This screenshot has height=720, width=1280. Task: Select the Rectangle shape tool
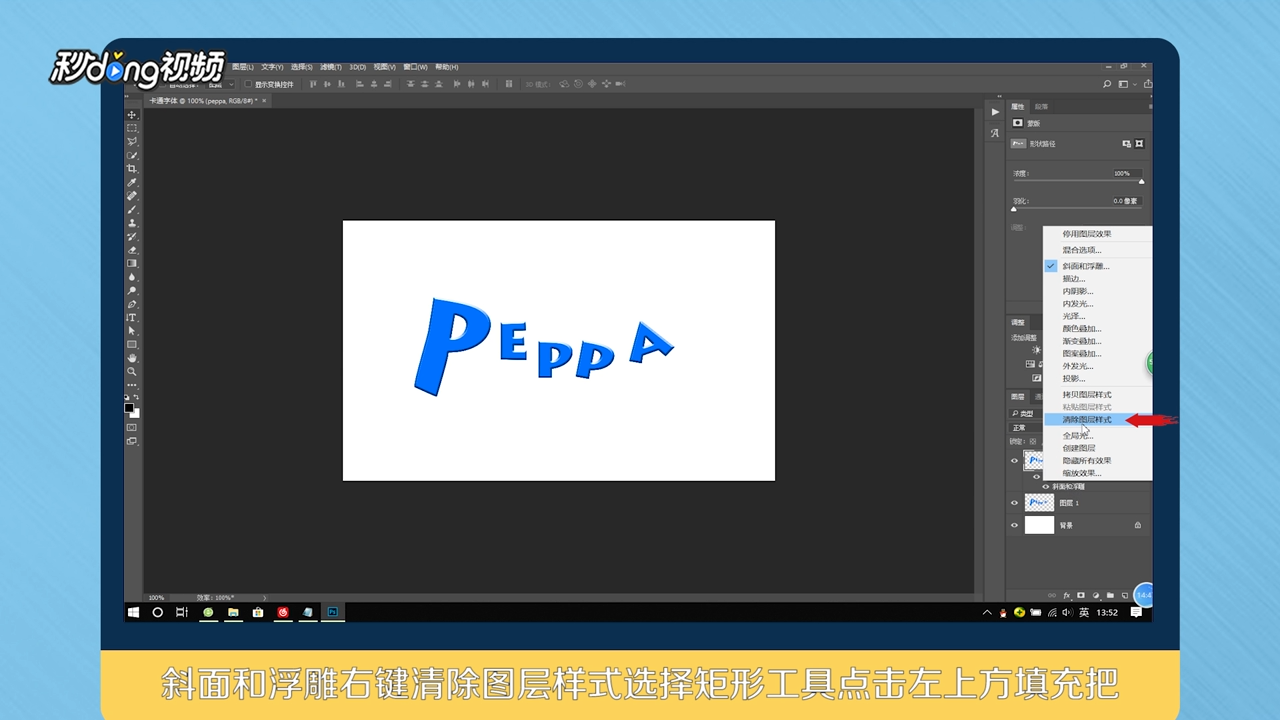pos(132,344)
